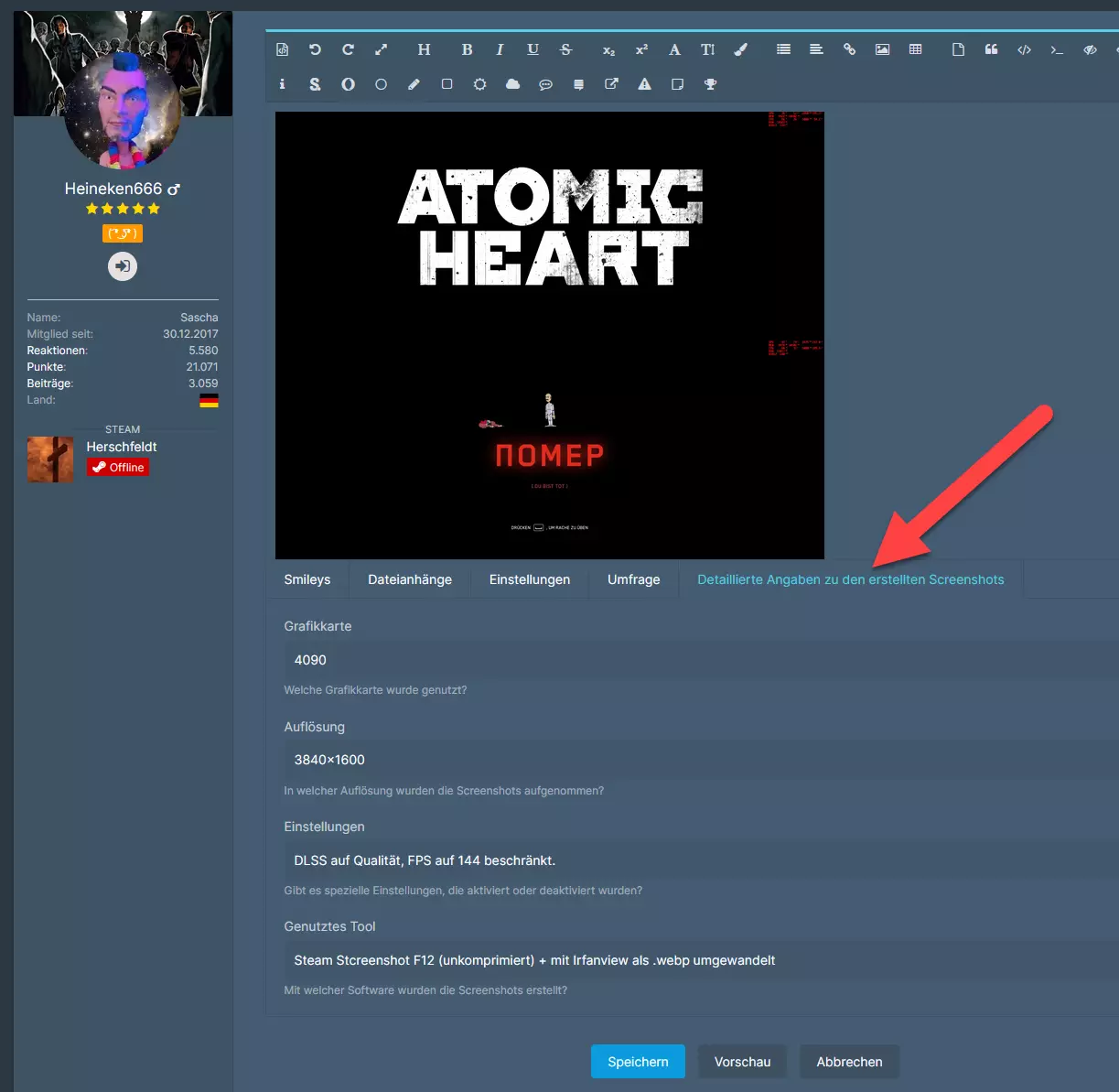The image size is (1119, 1092).
Task: Click the Speichern button
Action: click(x=638, y=1062)
